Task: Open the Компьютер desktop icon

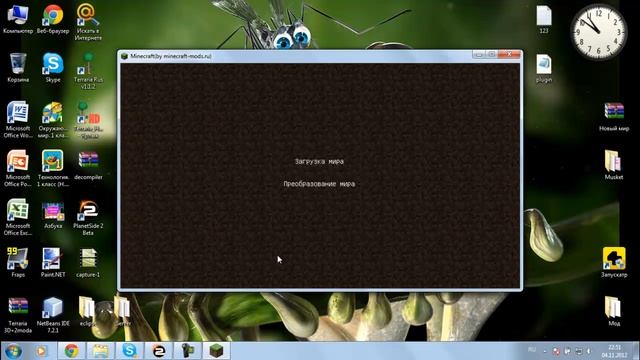Action: [18, 19]
